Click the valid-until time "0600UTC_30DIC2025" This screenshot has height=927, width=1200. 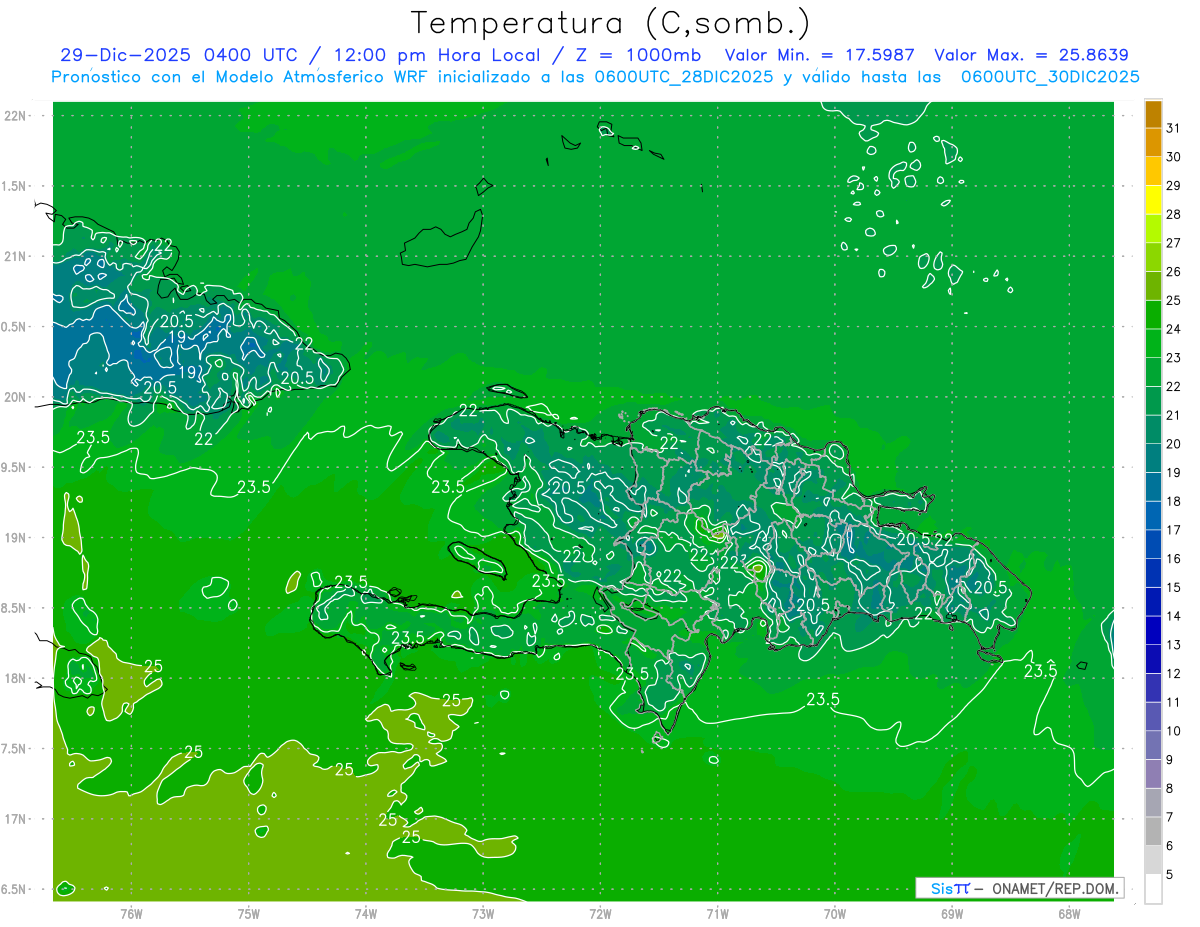tap(1051, 77)
